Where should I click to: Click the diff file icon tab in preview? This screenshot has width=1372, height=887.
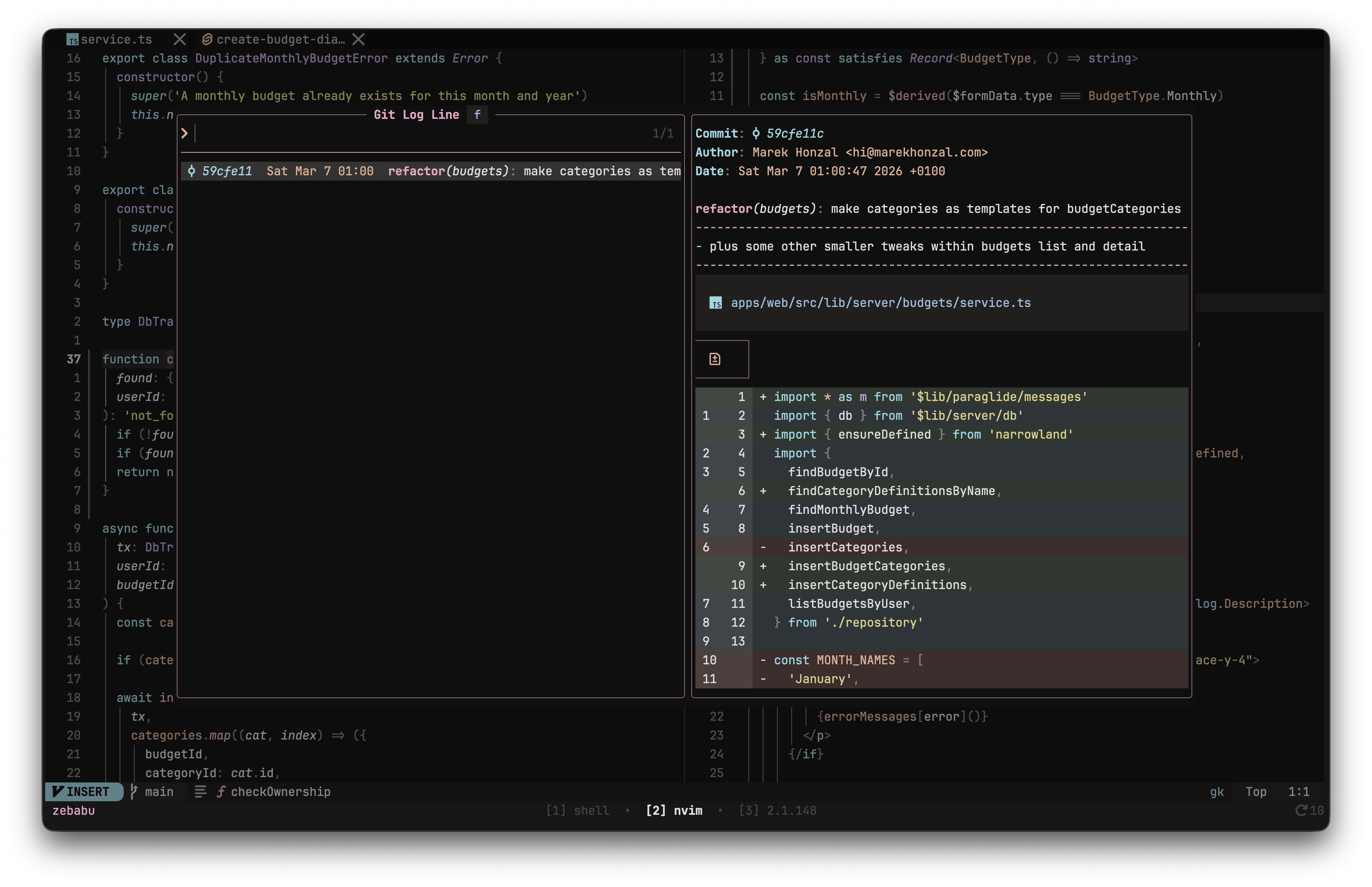[x=715, y=359]
